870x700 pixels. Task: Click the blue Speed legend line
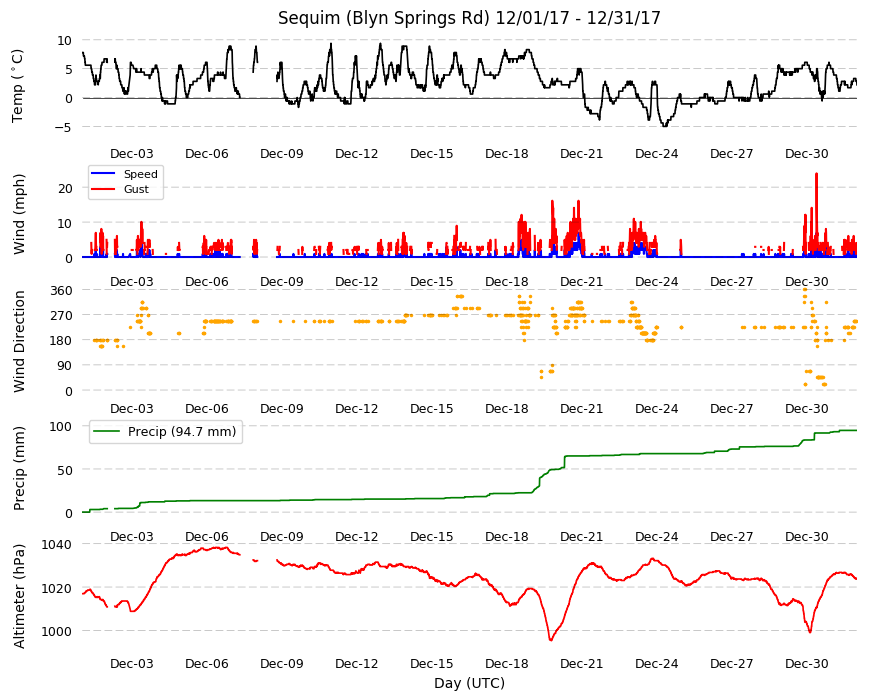pyautogui.click(x=103, y=174)
